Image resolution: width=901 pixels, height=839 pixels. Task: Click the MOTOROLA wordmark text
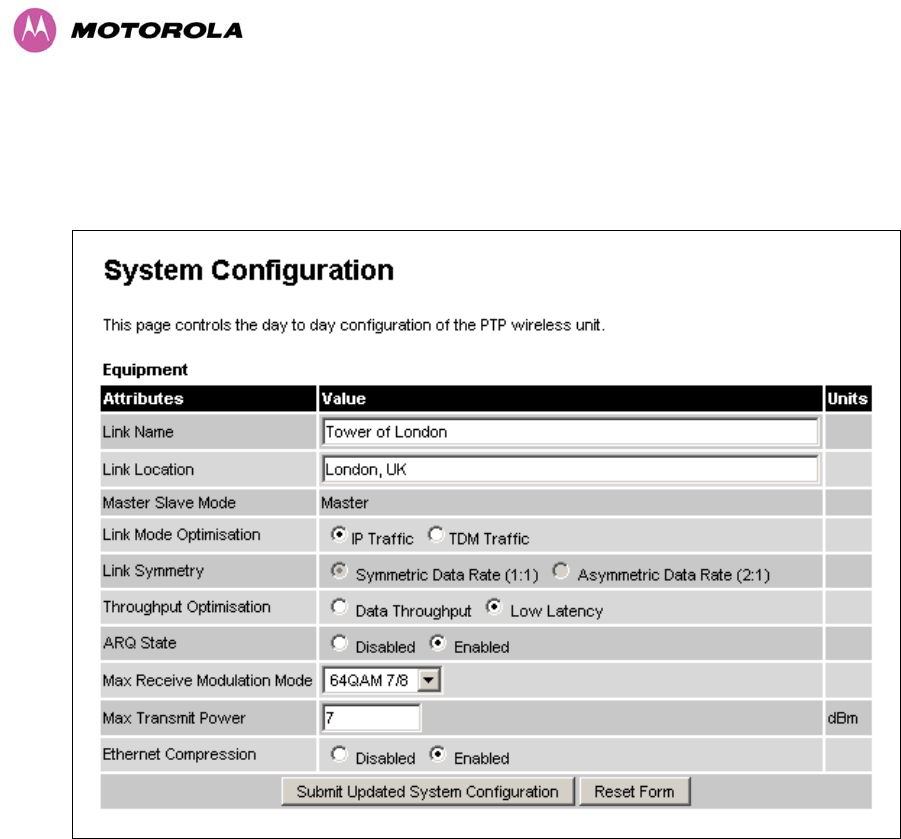tap(157, 30)
